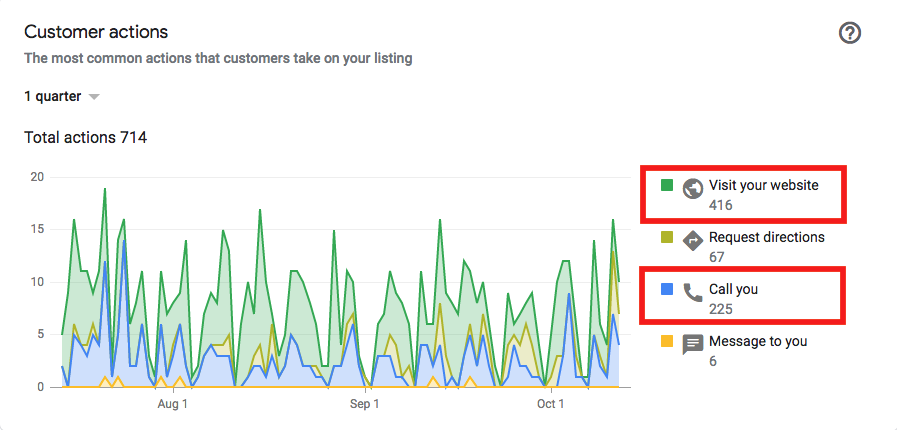Click the Message to you legend label
This screenshot has width=897, height=430.
click(758, 341)
